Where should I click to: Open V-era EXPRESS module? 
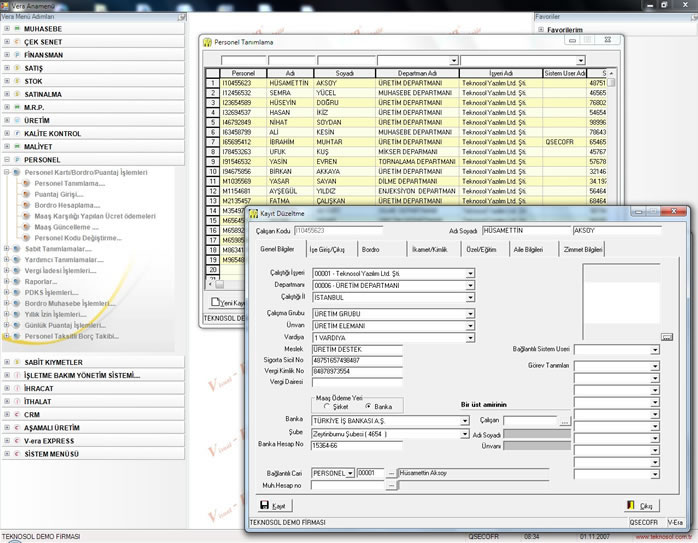tap(93, 441)
